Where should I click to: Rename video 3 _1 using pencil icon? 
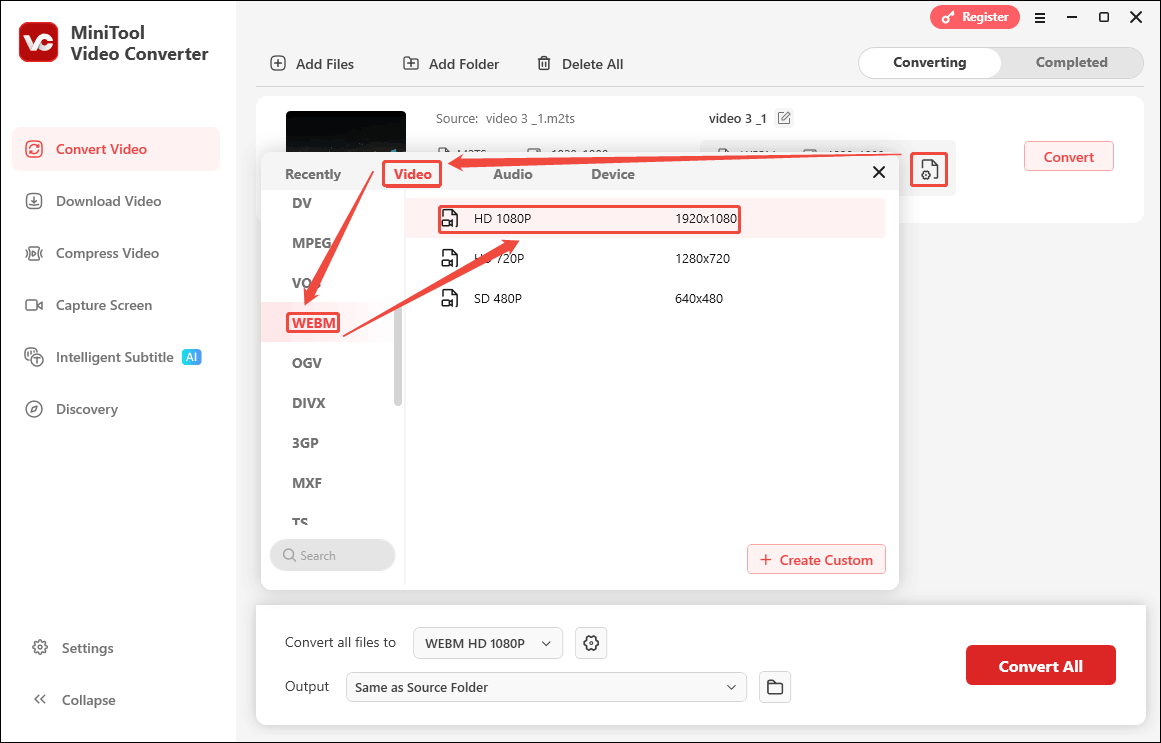784,117
